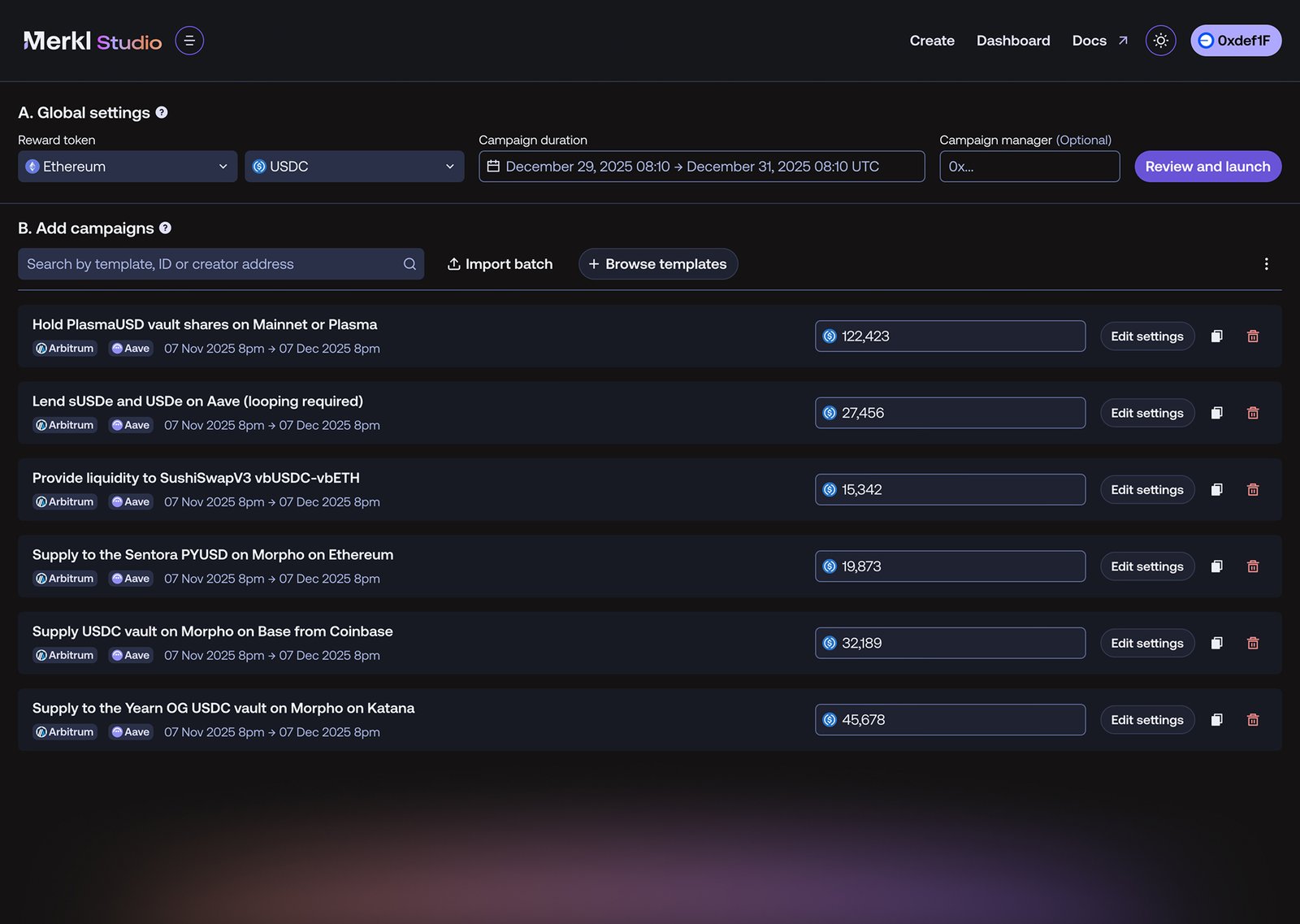This screenshot has width=1300, height=924.
Task: Delete the Hold PlasmaUSD campaign
Action: click(1253, 336)
